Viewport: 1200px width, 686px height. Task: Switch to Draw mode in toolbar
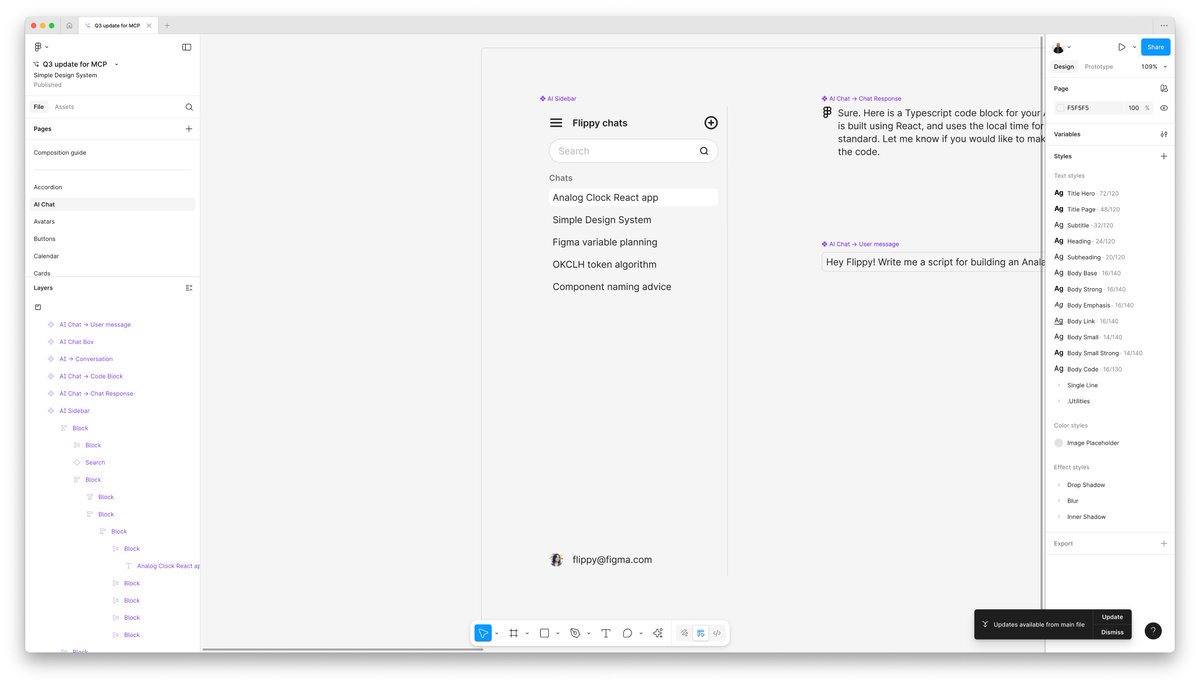(685, 633)
